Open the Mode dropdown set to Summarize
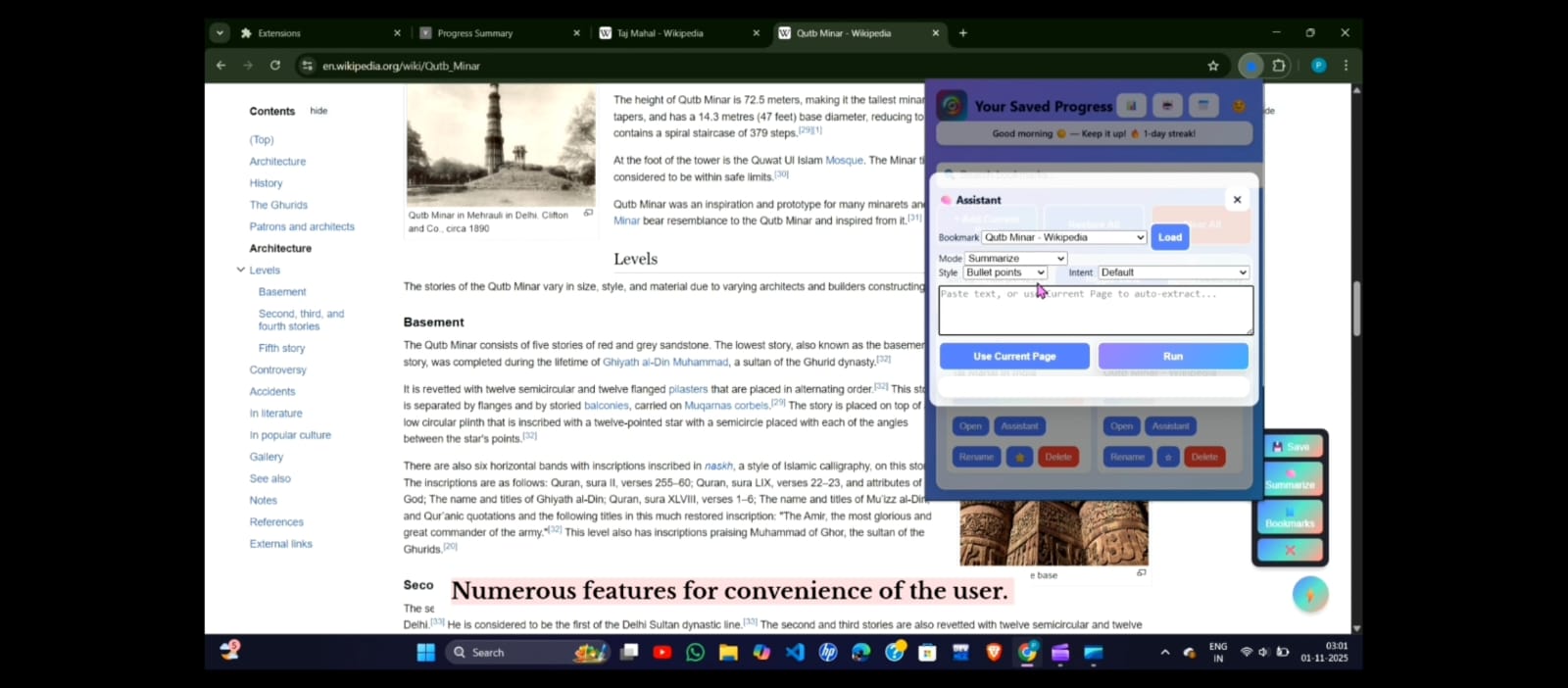The height and width of the screenshot is (688, 1568). 1015,259
